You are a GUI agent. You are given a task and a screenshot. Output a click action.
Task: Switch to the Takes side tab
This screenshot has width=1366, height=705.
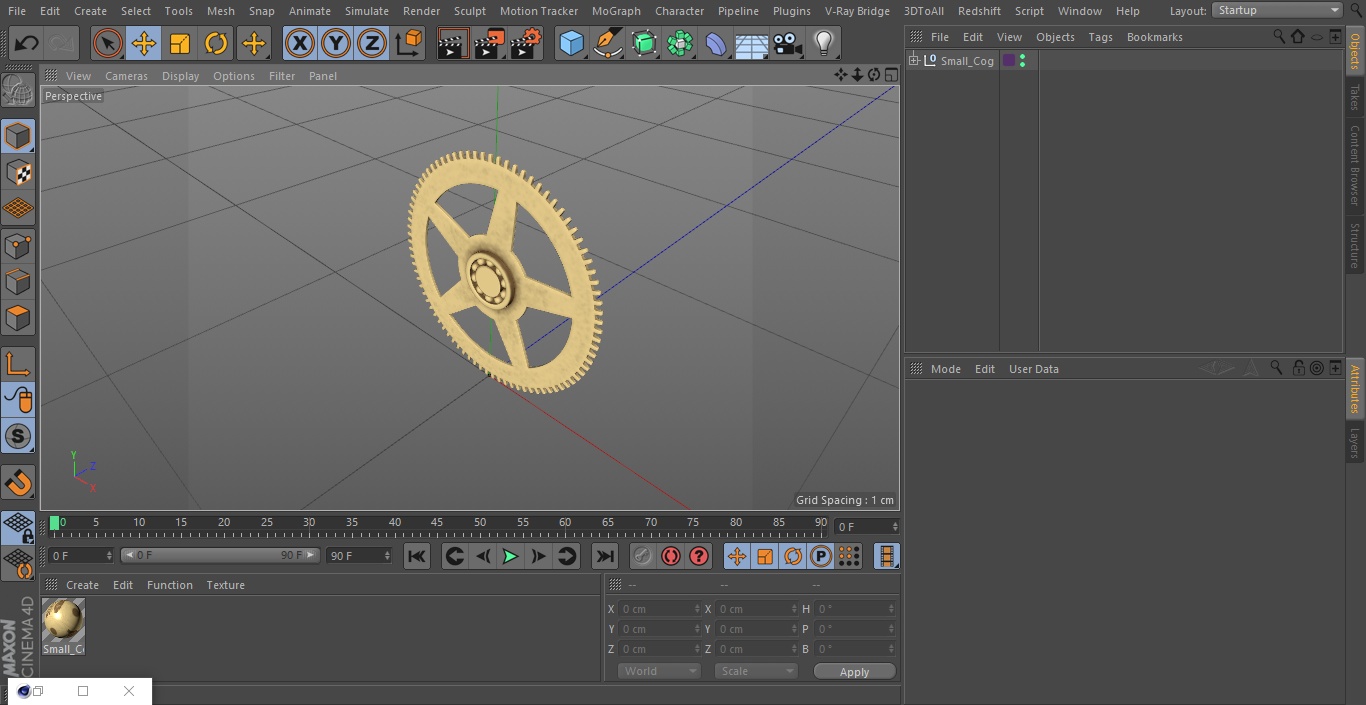click(1355, 97)
